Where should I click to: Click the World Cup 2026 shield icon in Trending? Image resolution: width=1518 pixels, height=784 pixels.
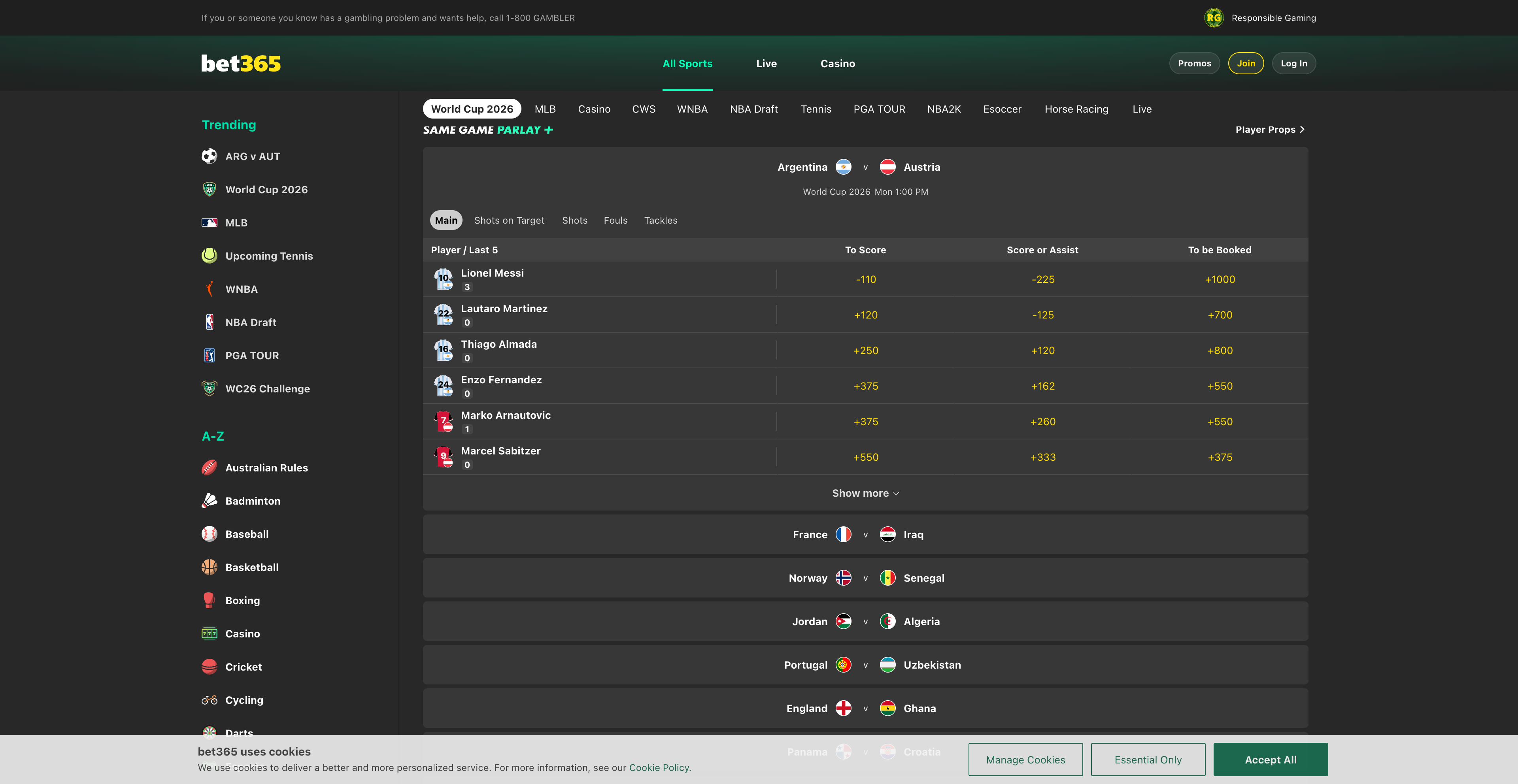click(x=209, y=189)
